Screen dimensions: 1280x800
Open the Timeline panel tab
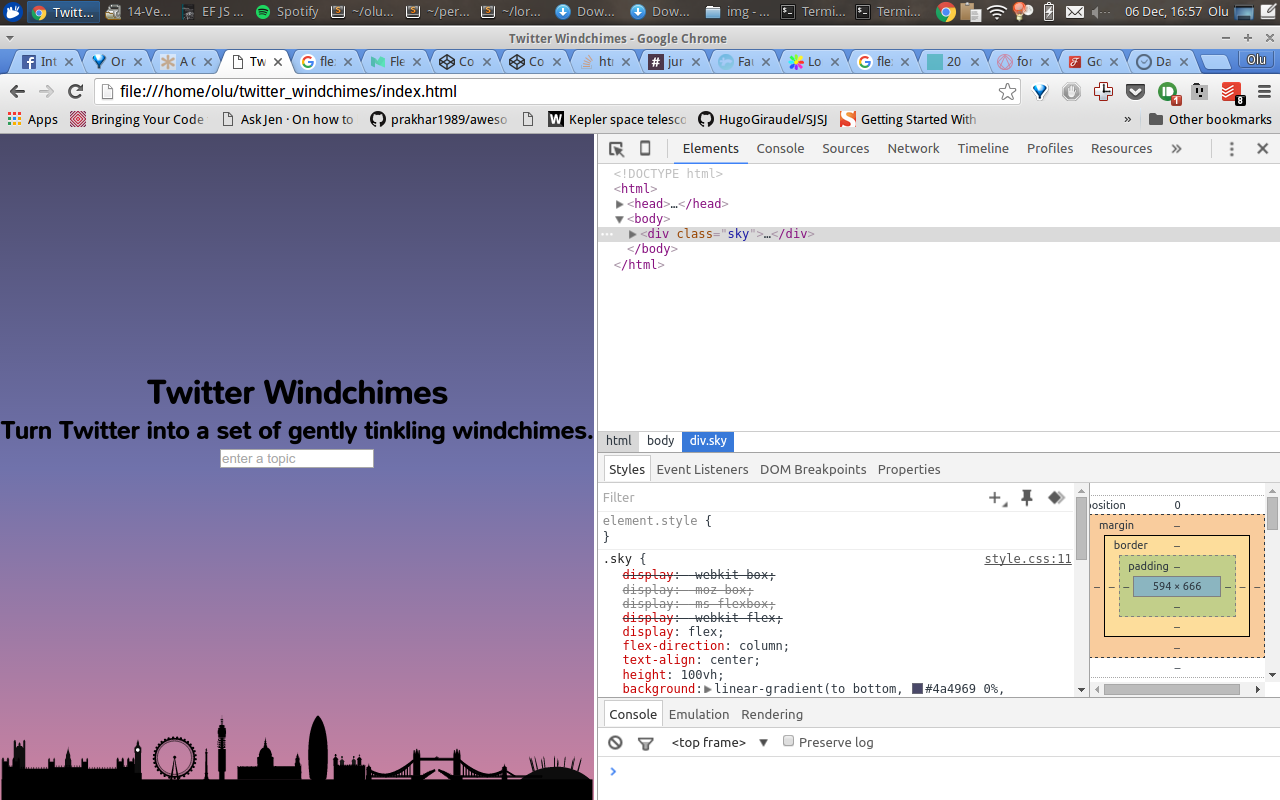tap(983, 148)
